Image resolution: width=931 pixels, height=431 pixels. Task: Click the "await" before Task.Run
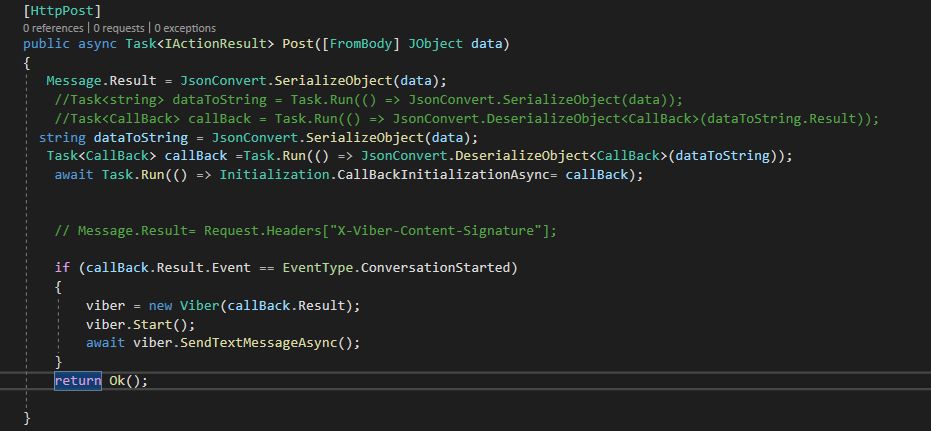point(74,175)
